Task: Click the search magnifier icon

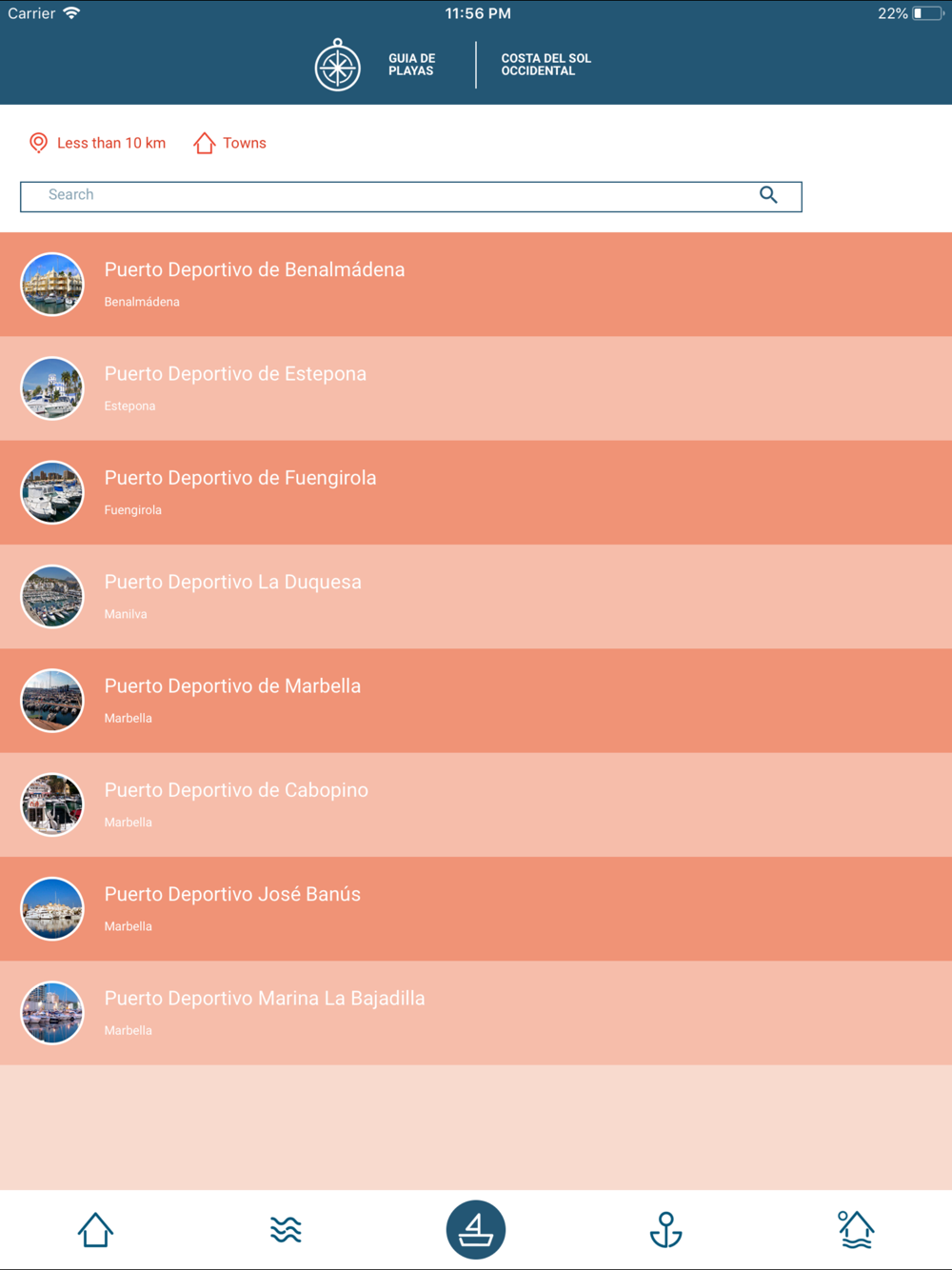Action: click(x=768, y=195)
